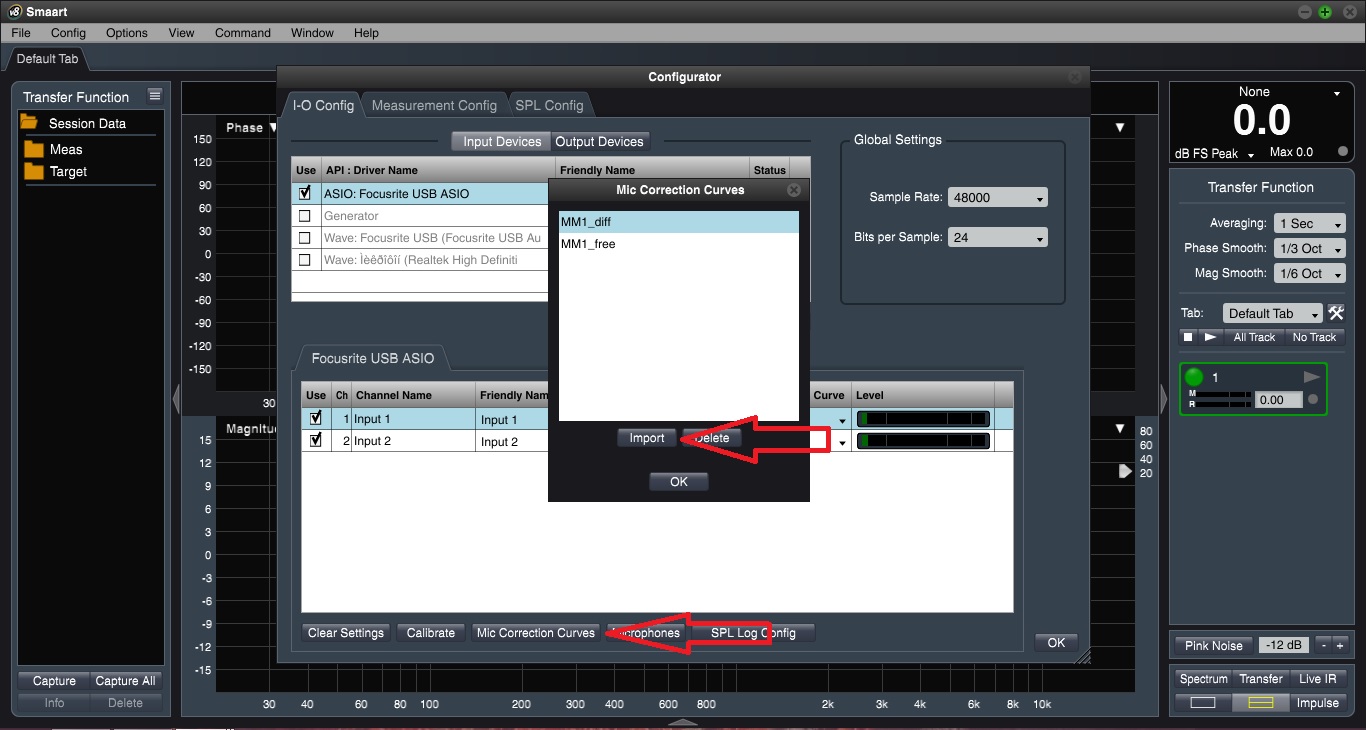The image size is (1368, 730).
Task: Close the Mic Correction Curves dialog
Action: click(x=794, y=190)
